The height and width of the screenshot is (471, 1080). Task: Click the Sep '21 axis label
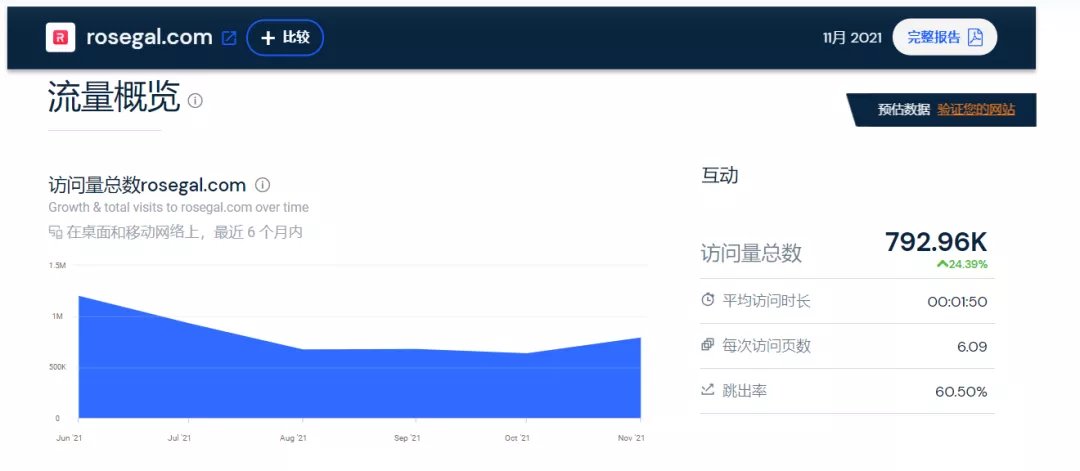(x=406, y=438)
